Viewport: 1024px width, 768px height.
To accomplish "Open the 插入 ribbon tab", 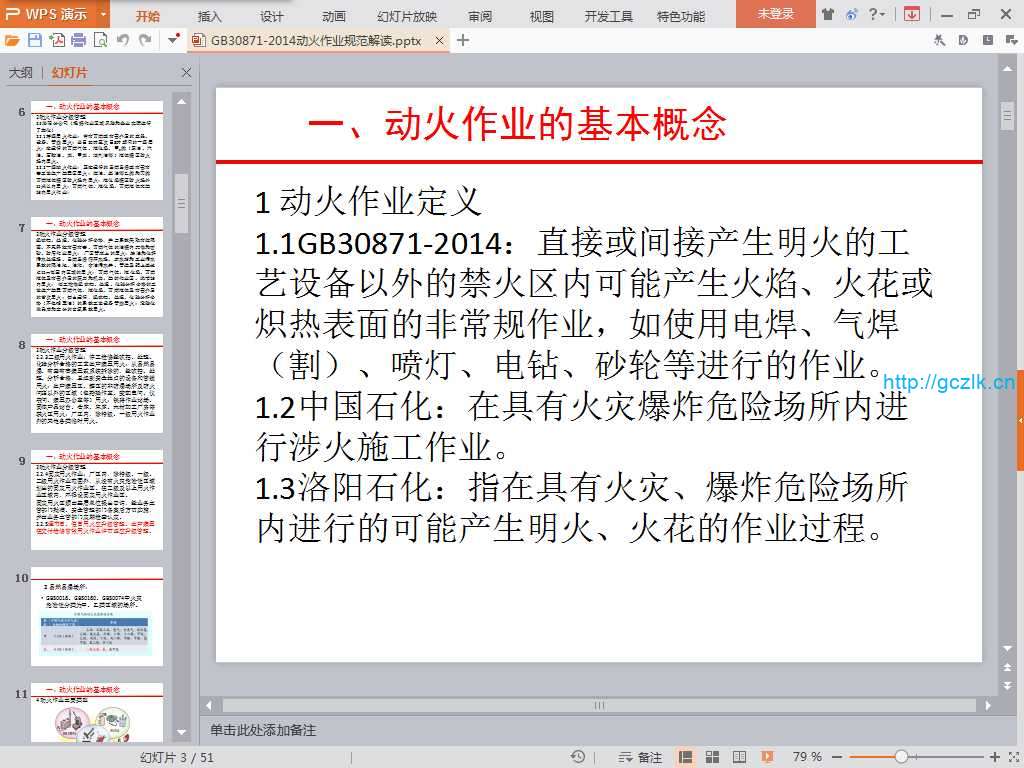I will coord(210,16).
